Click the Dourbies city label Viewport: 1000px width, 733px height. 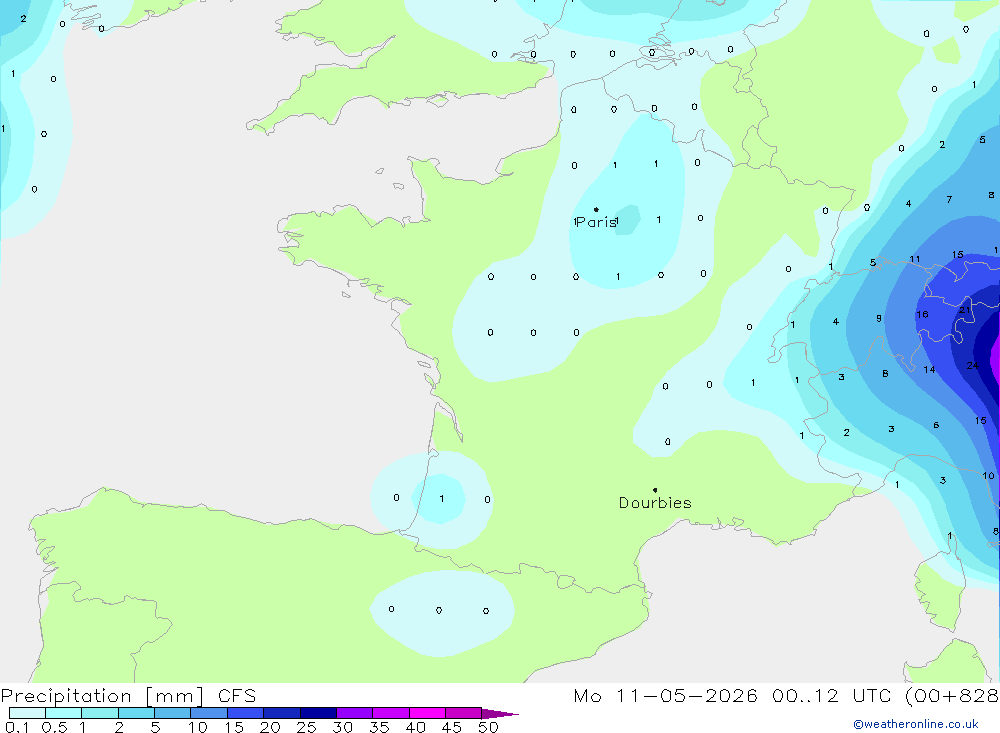(655, 503)
